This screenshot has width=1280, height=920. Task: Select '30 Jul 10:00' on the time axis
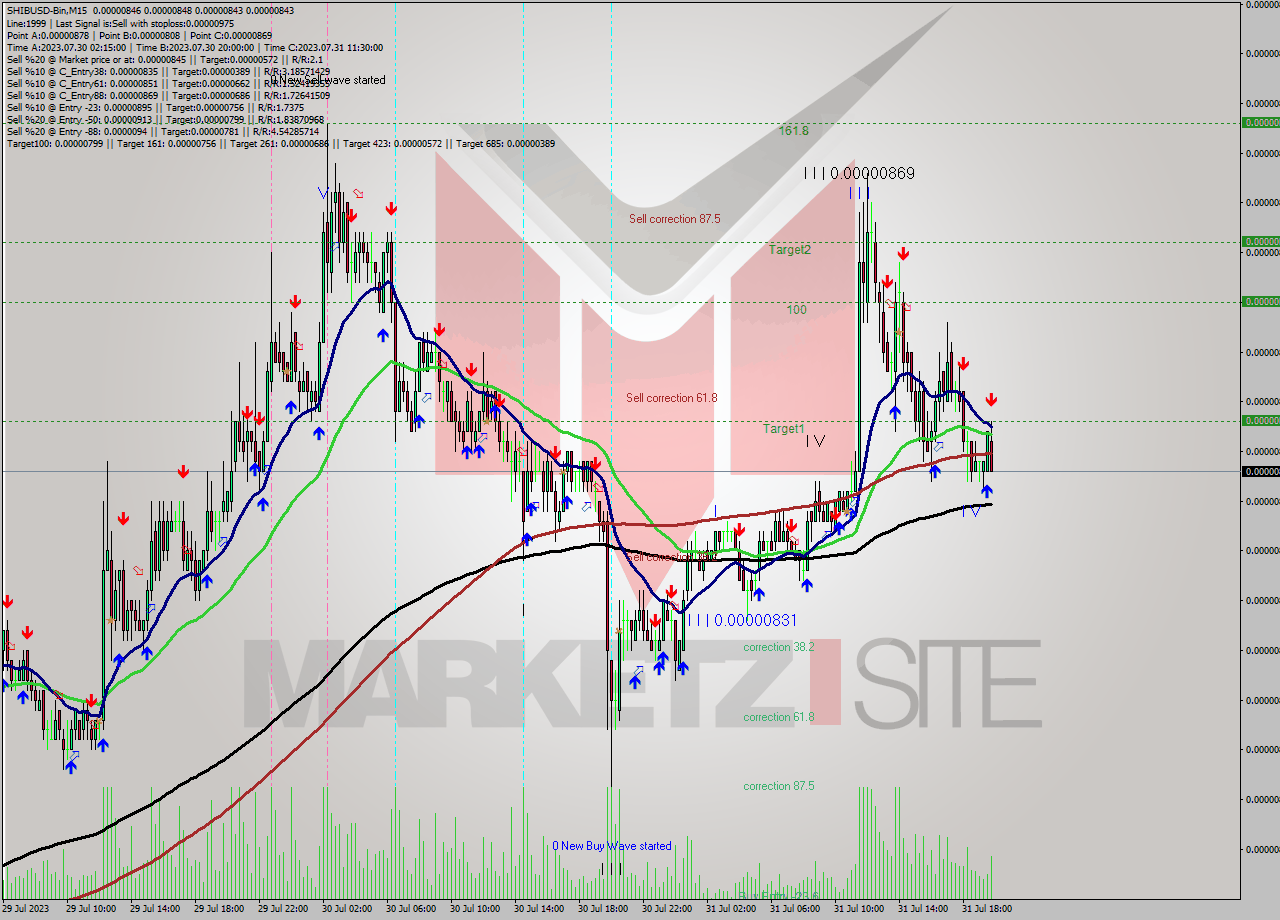(x=475, y=909)
